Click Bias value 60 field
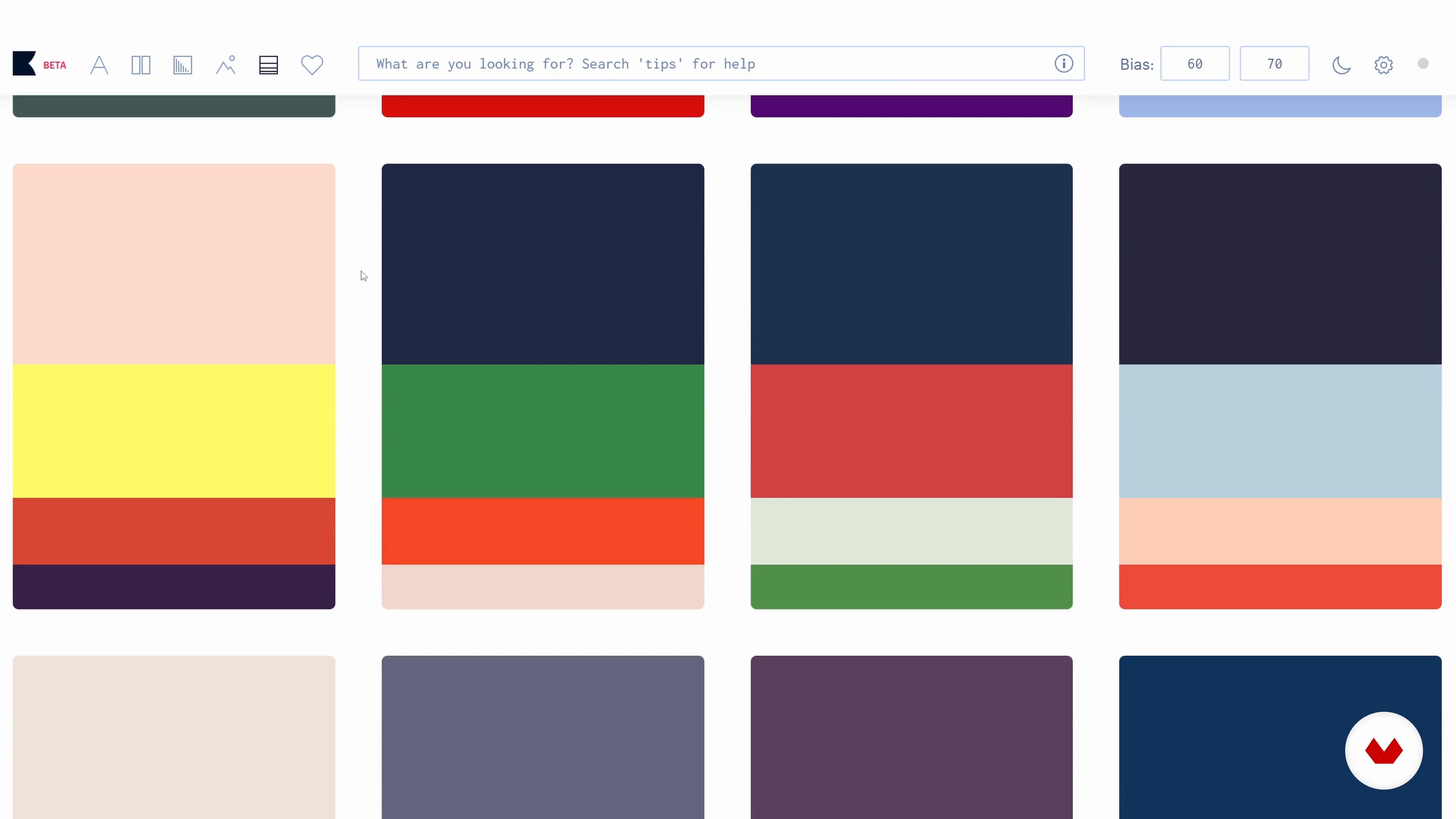This screenshot has width=1456, height=819. (x=1195, y=63)
